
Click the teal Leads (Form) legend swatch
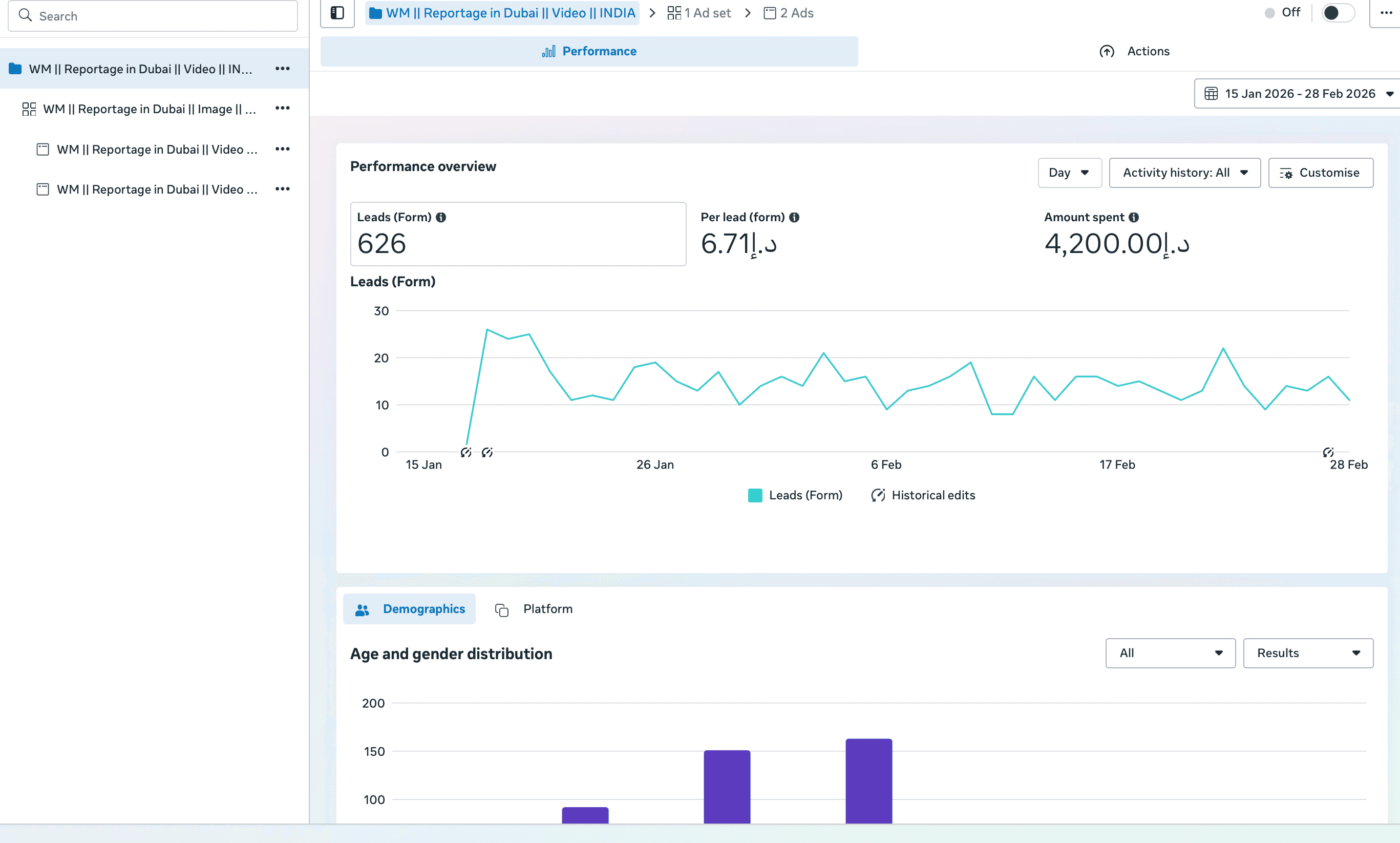click(755, 495)
